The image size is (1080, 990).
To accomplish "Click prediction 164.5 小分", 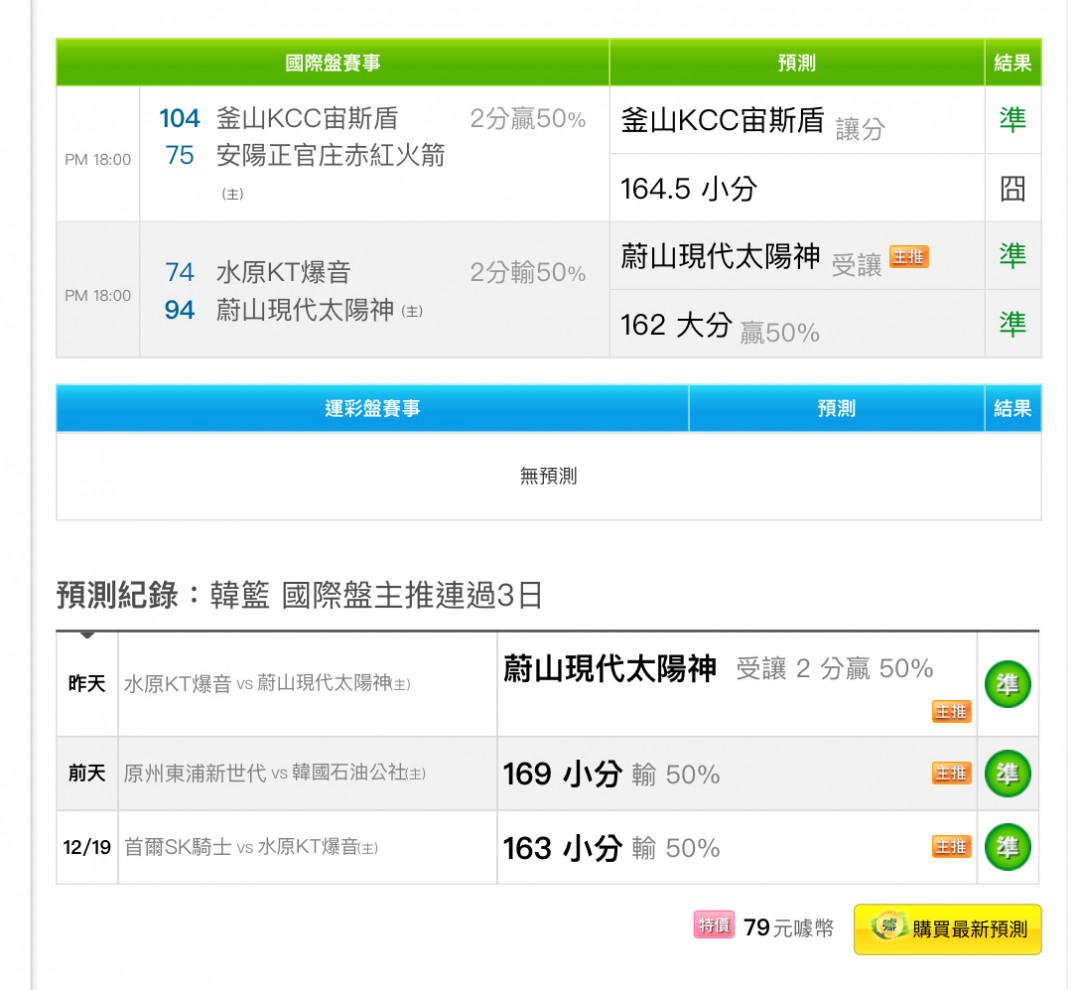I will coord(689,189).
